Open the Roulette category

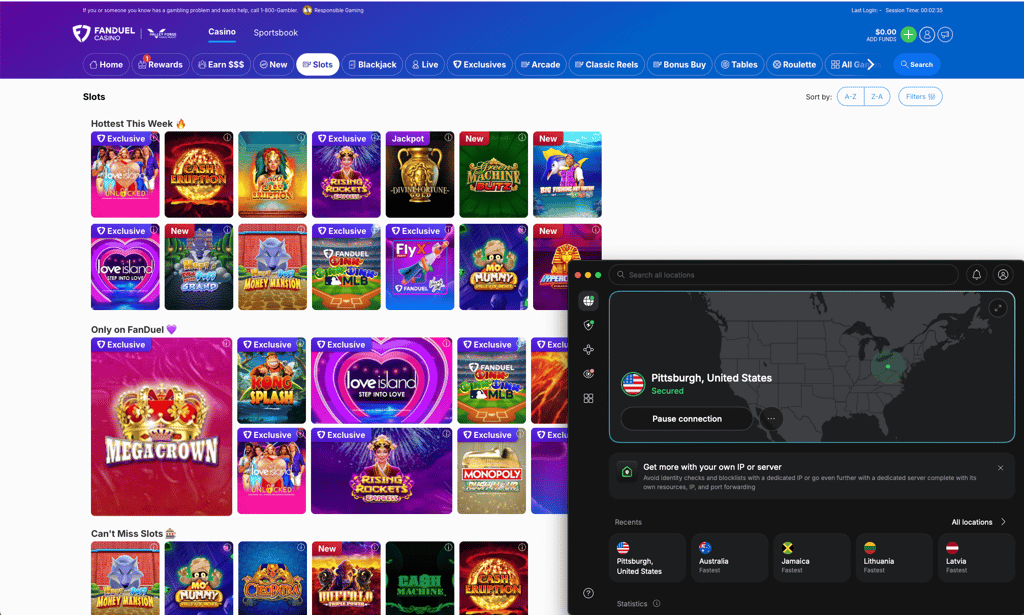[x=794, y=65]
